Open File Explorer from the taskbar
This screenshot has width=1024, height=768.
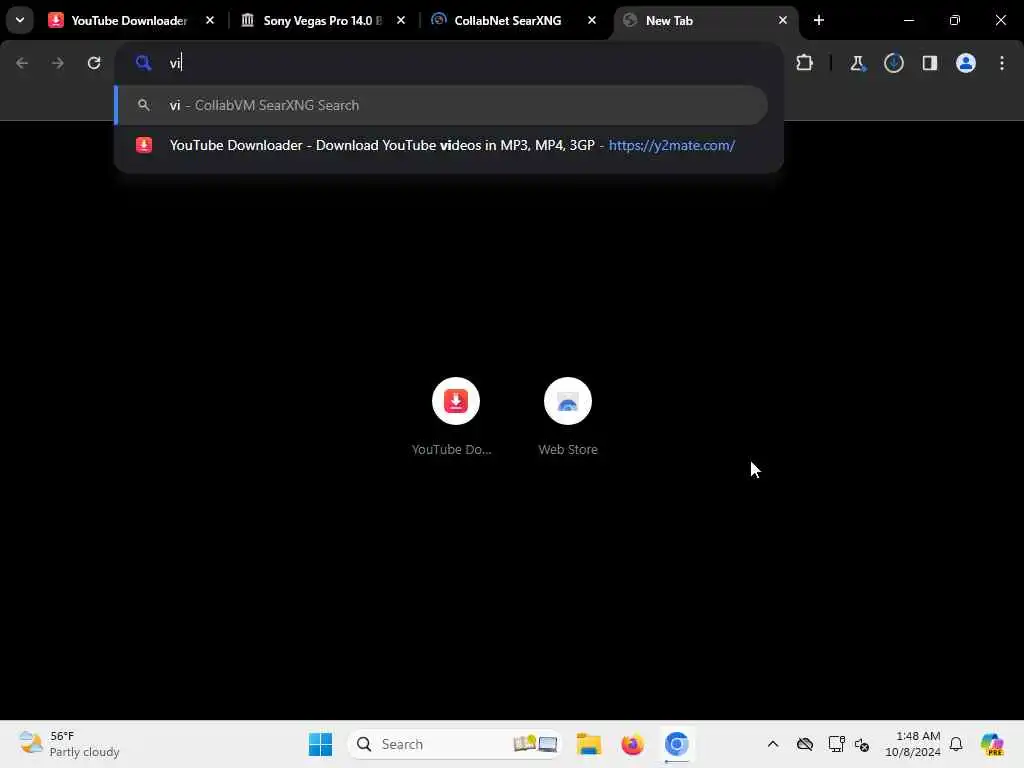point(588,744)
